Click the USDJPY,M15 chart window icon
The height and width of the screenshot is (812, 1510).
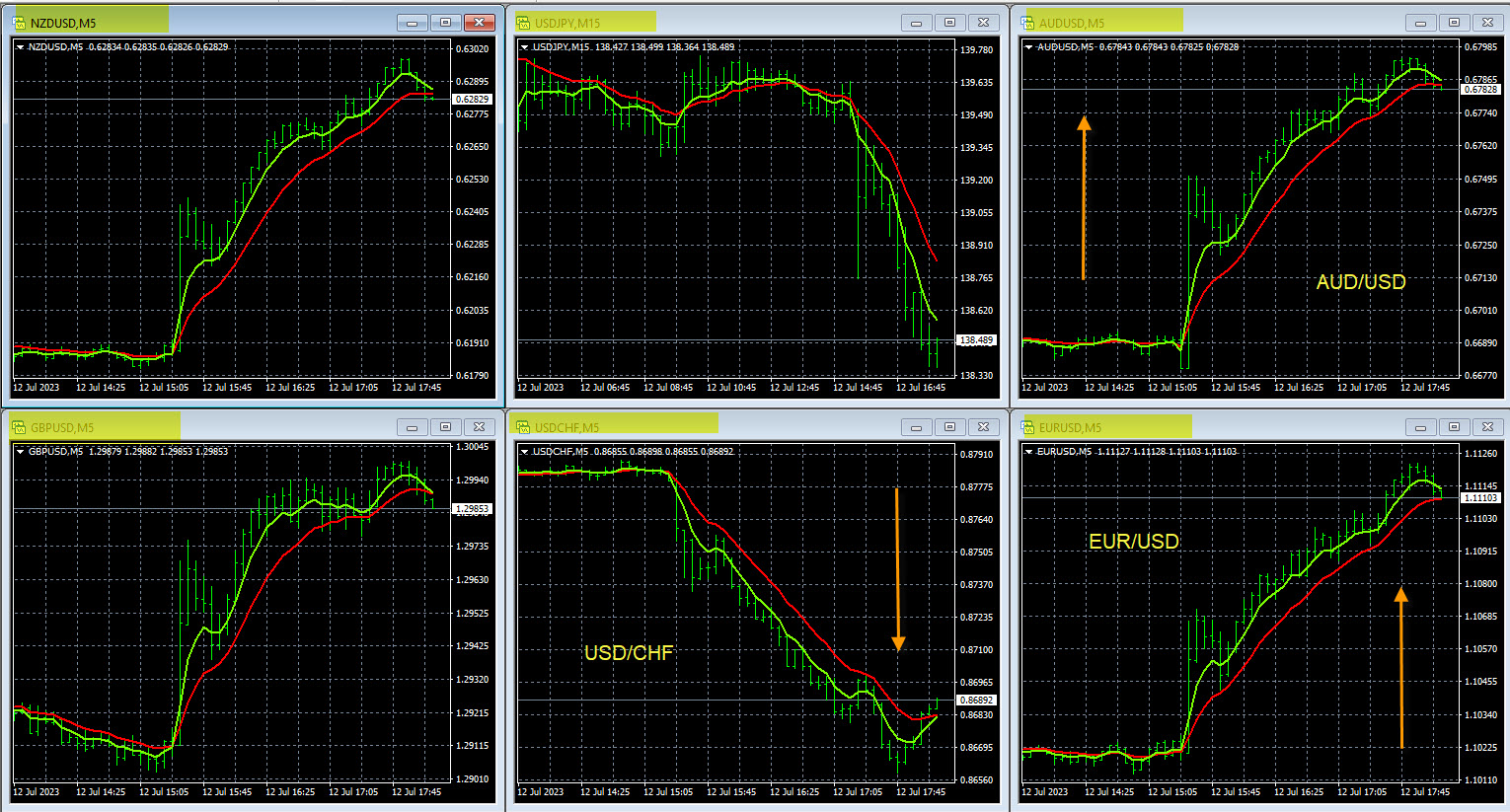tap(524, 23)
